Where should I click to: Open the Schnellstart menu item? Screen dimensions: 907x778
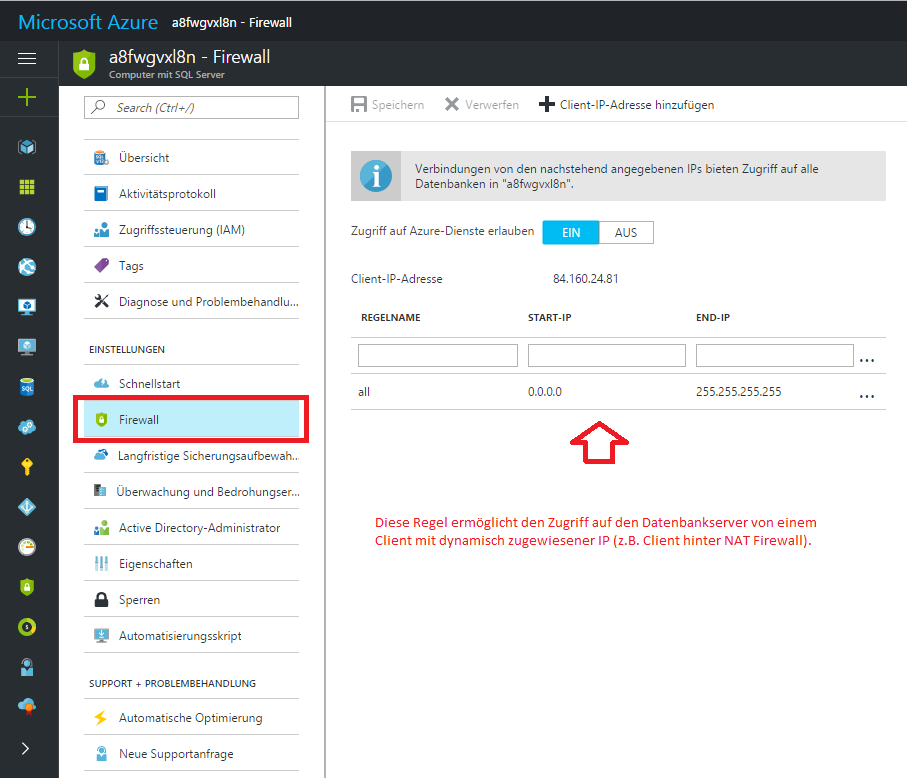191,384
